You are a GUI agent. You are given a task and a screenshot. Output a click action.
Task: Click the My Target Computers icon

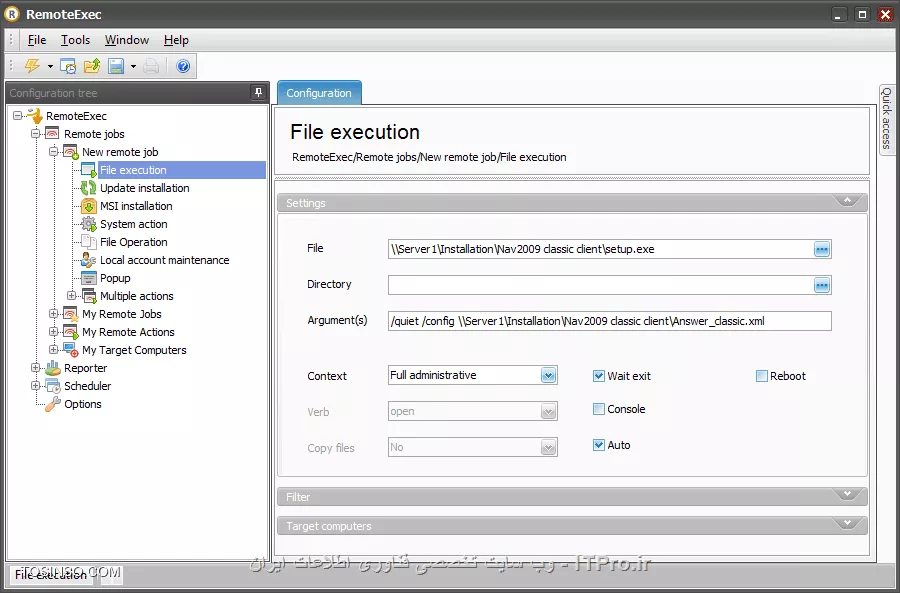(x=71, y=350)
